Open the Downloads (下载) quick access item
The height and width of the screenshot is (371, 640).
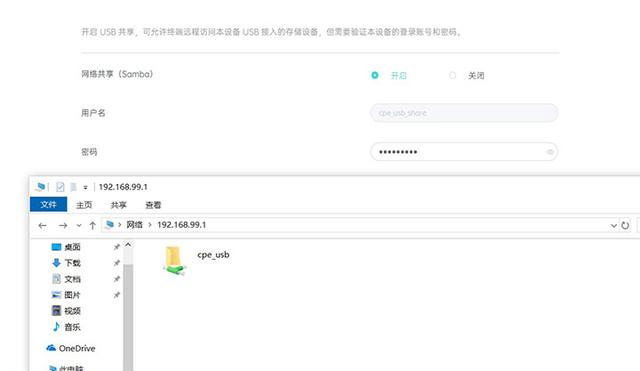(x=66, y=263)
